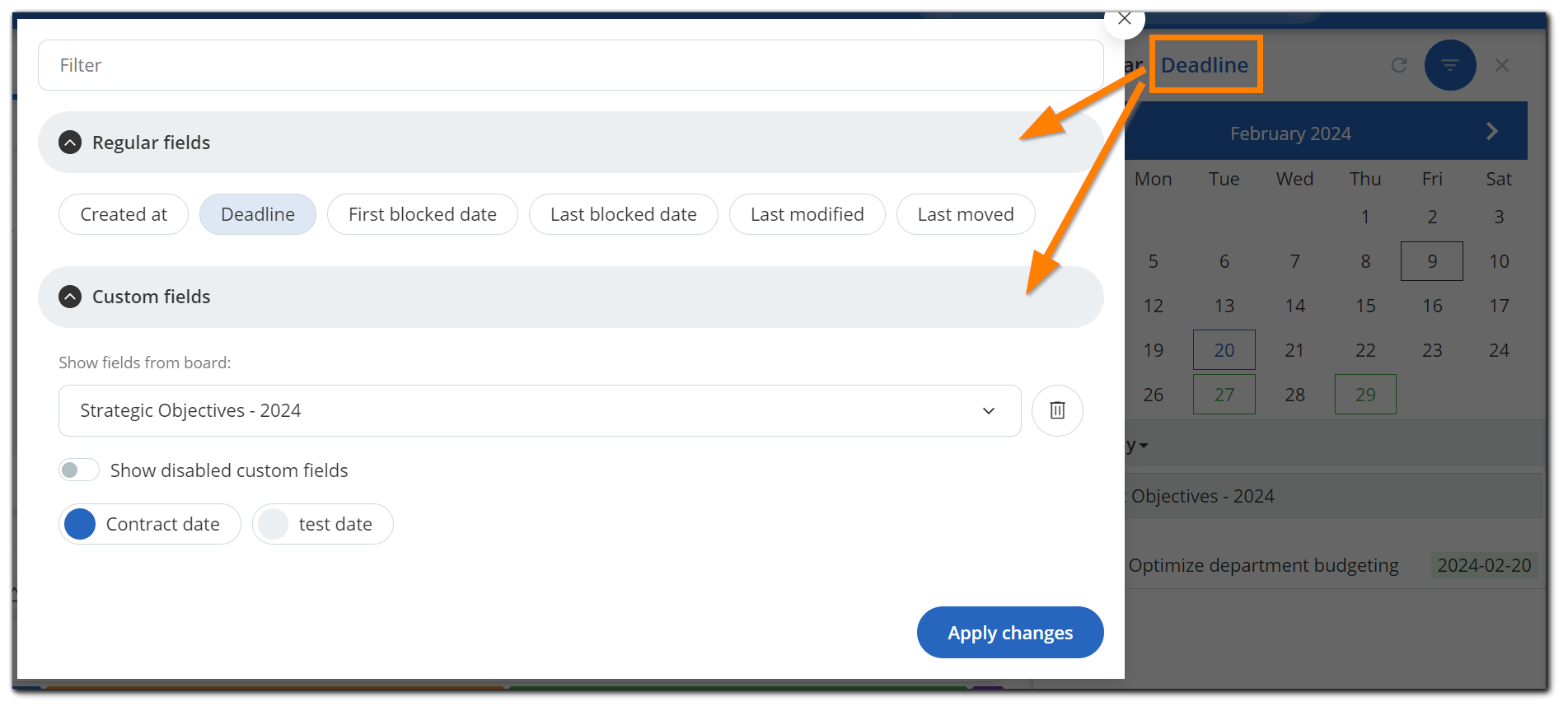
Task: Select the Last moved chip
Action: 966,214
